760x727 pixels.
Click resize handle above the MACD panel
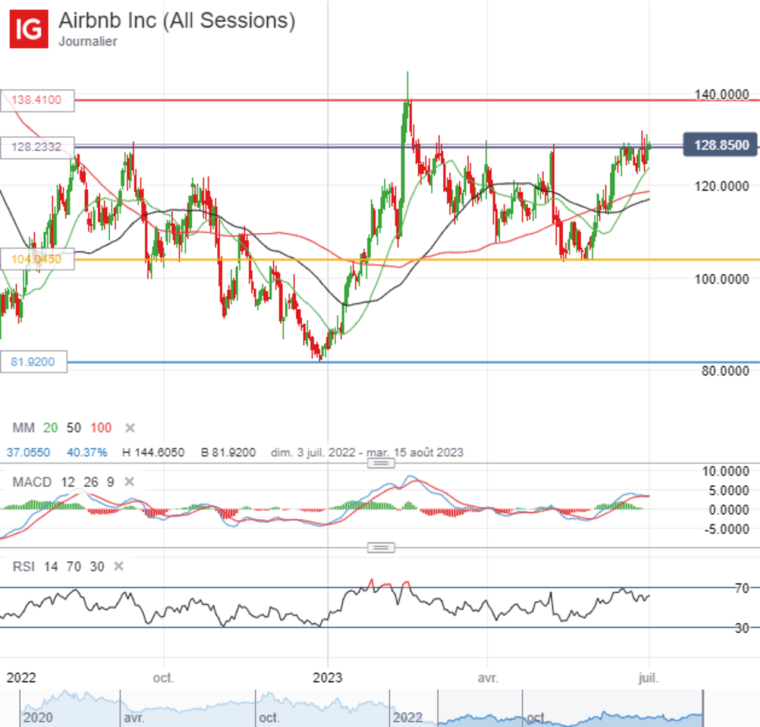pos(380,463)
